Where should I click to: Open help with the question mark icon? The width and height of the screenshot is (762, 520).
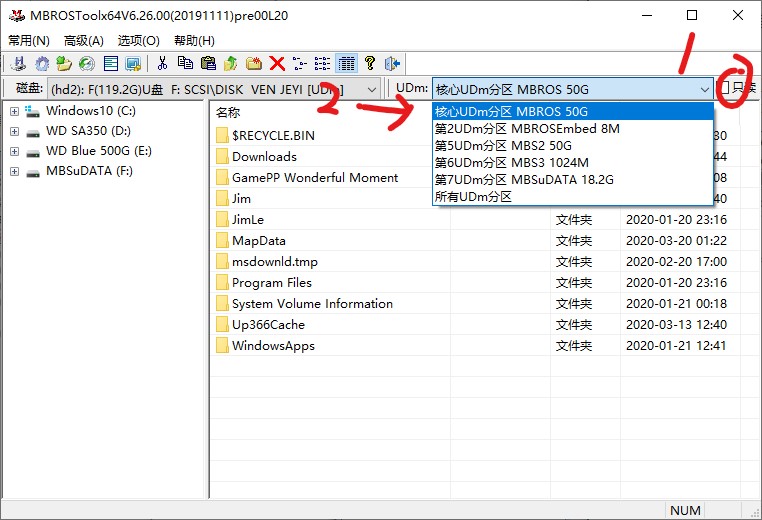tap(369, 63)
